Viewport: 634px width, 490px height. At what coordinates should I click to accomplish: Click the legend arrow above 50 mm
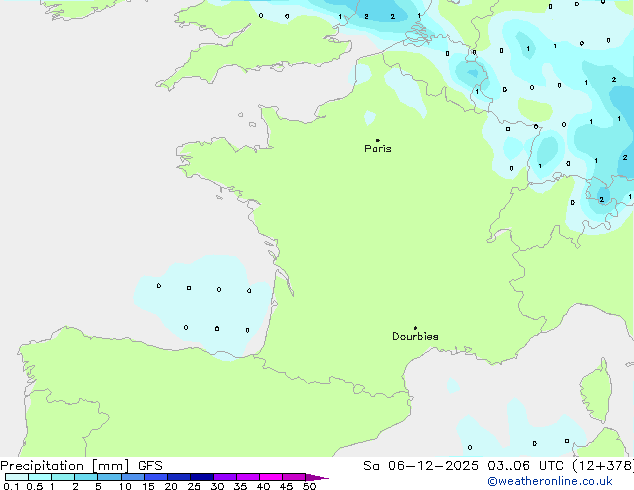coord(317,477)
